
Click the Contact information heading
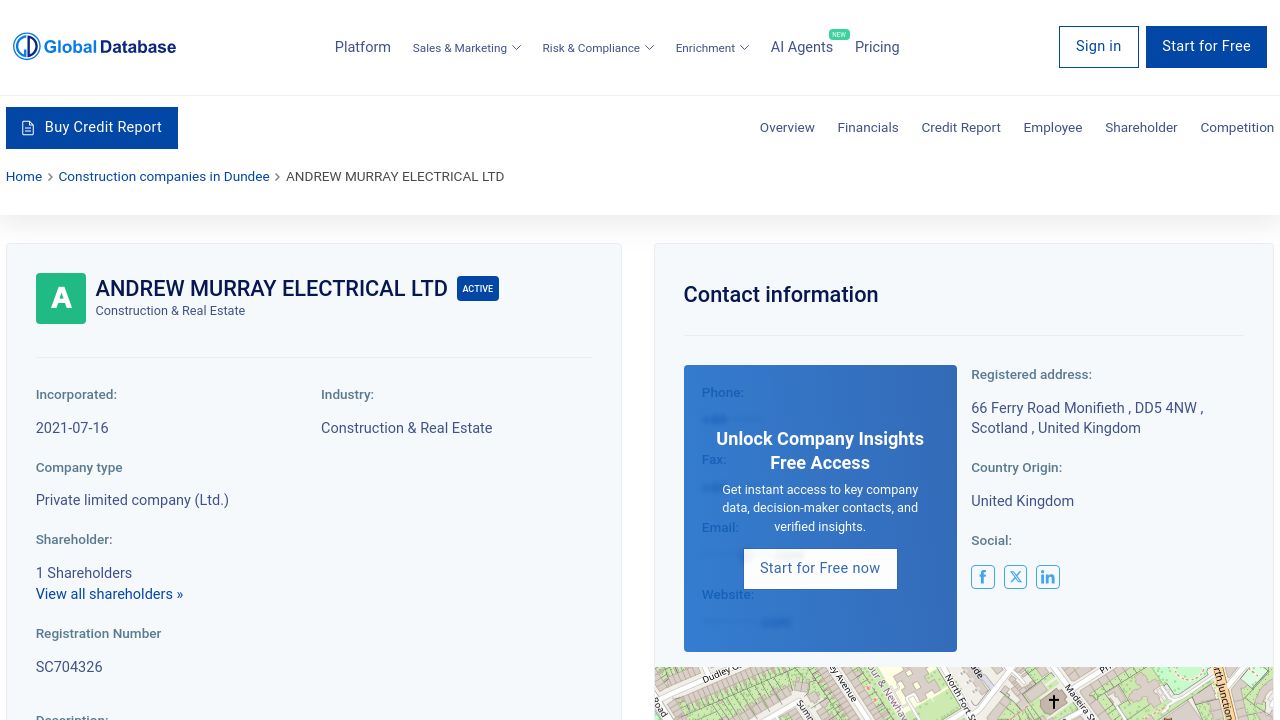tap(781, 295)
